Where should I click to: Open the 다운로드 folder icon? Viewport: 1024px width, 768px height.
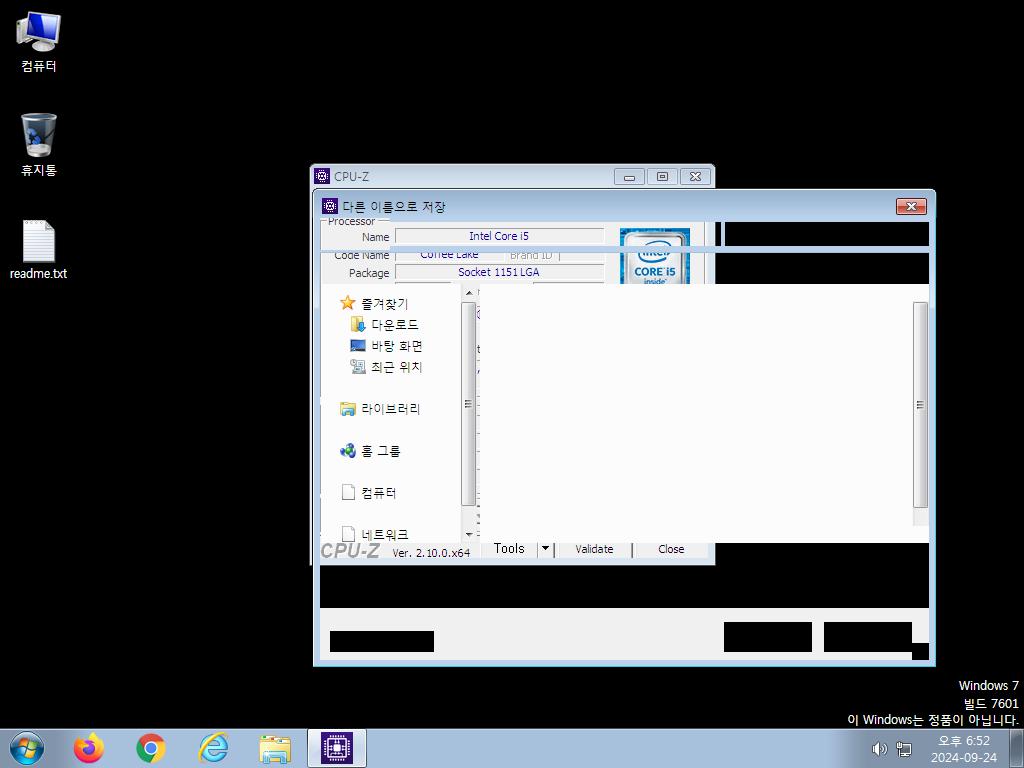[x=358, y=325]
